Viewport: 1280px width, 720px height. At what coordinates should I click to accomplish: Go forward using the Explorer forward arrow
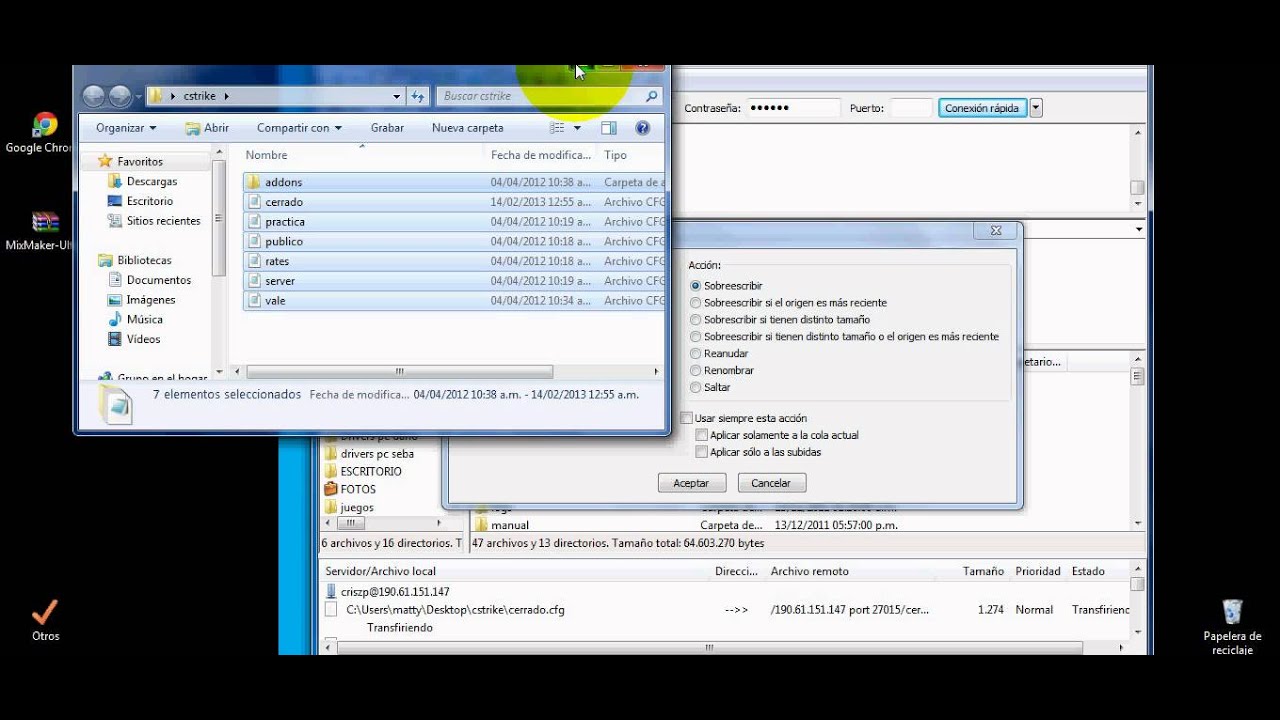tap(120, 96)
